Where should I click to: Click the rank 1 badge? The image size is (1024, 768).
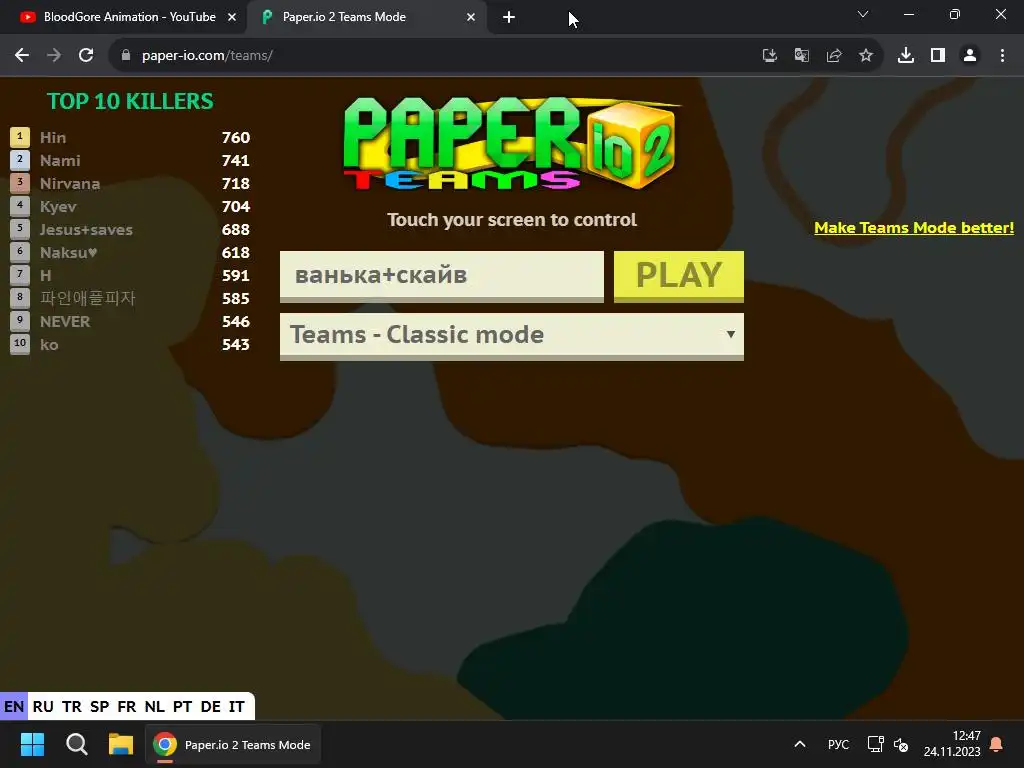click(x=20, y=137)
